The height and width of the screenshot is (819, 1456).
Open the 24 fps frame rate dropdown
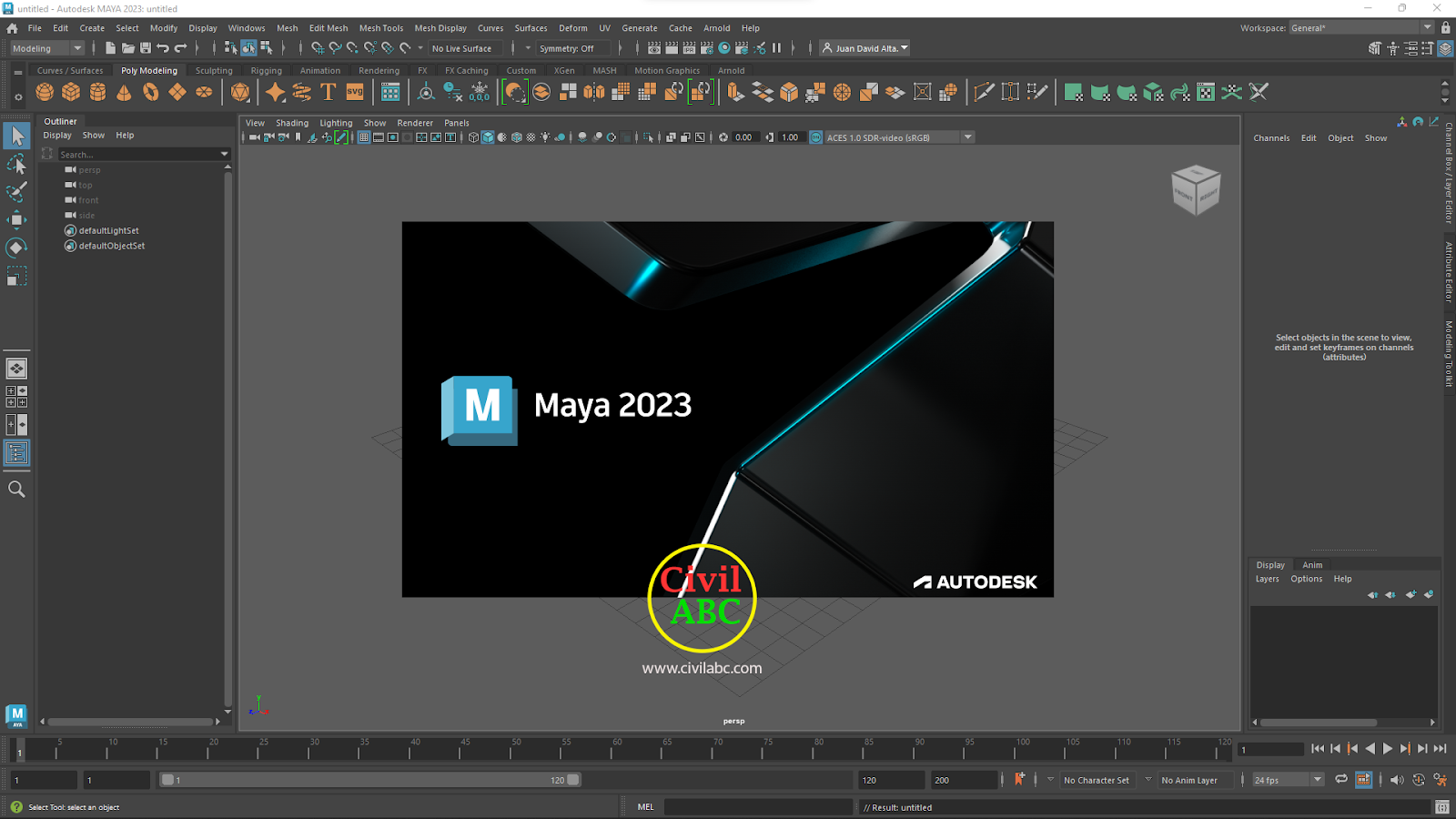[x=1288, y=780]
